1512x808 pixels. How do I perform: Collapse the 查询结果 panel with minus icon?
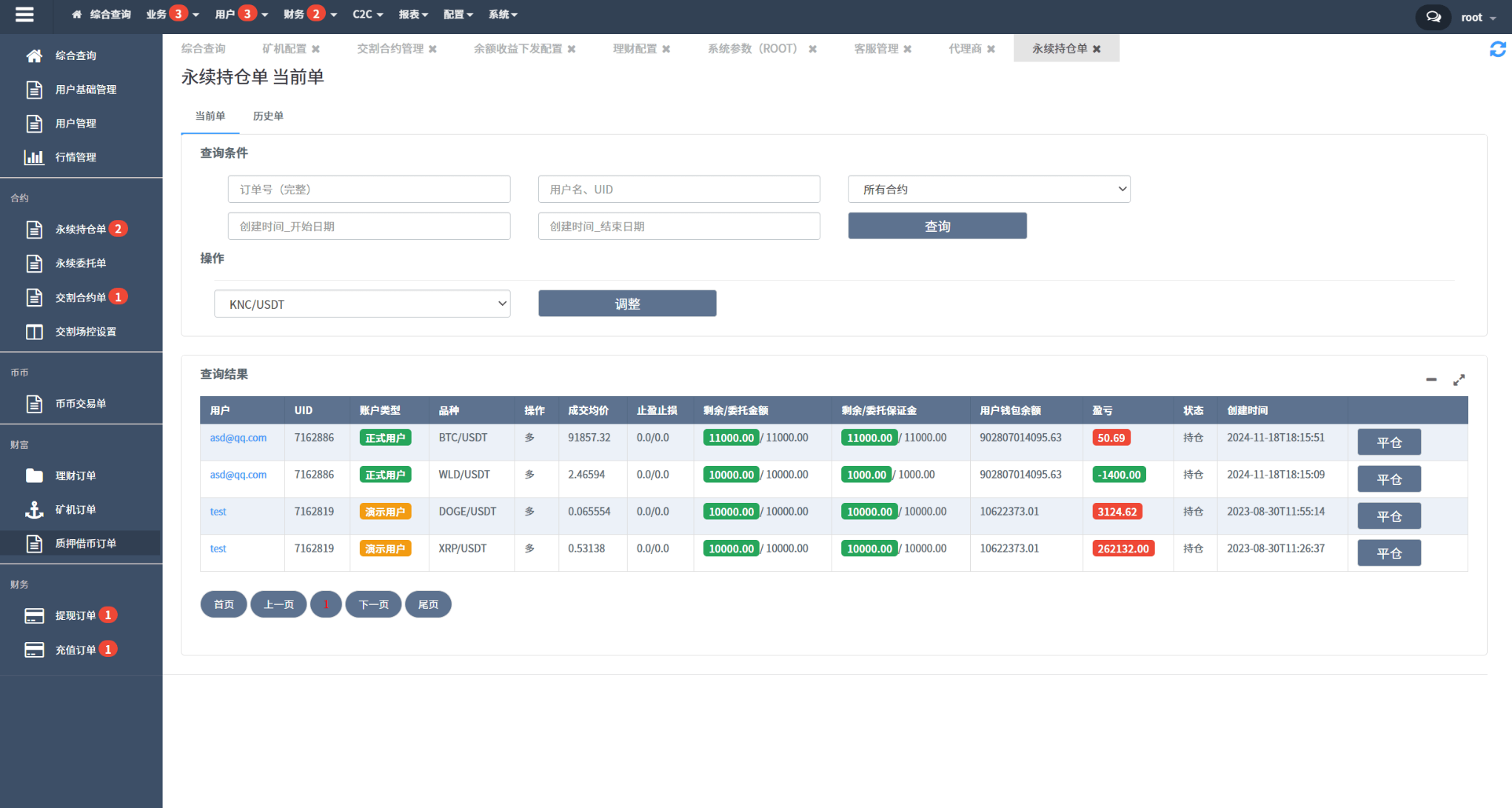[x=1431, y=379]
